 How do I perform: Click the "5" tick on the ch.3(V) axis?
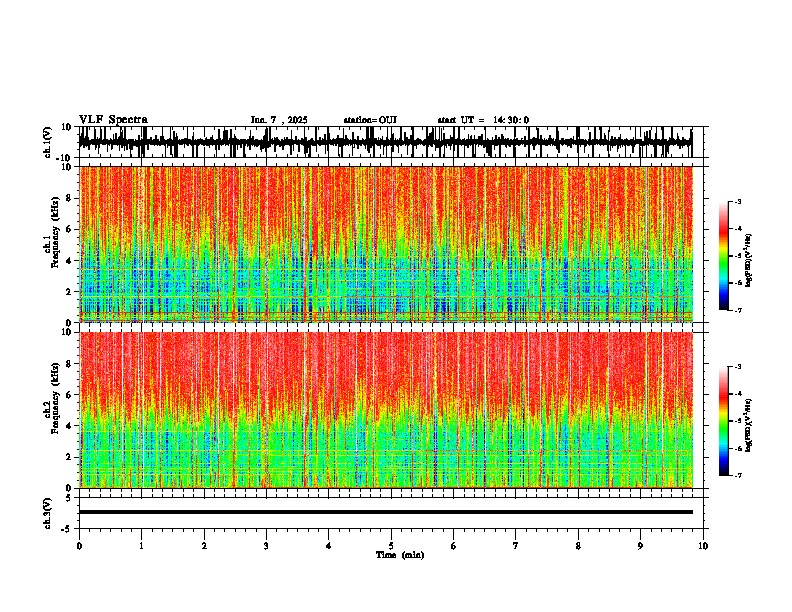[x=70, y=498]
